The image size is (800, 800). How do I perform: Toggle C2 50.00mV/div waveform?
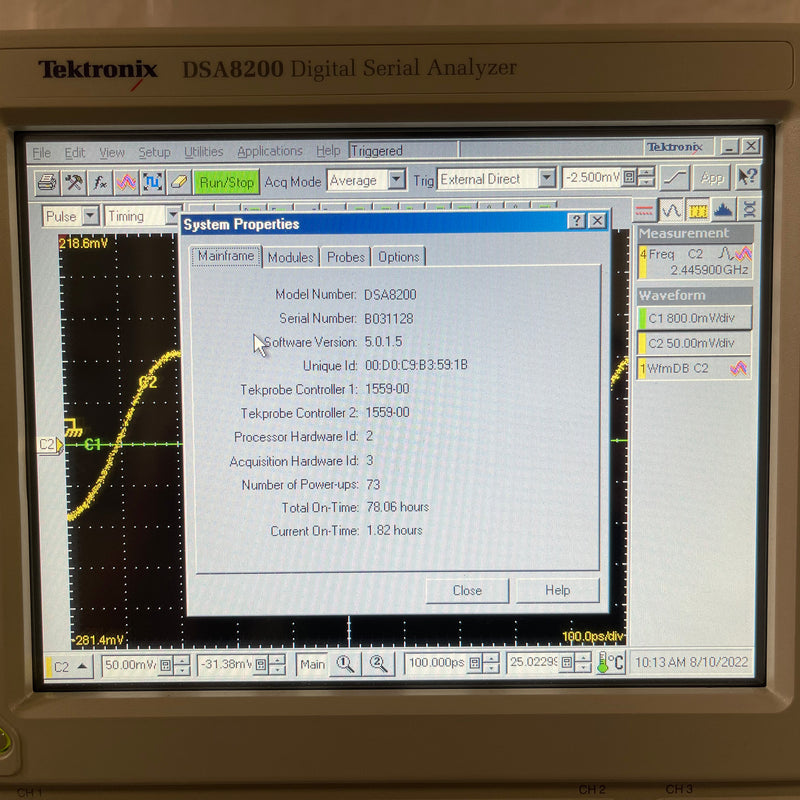[x=694, y=343]
